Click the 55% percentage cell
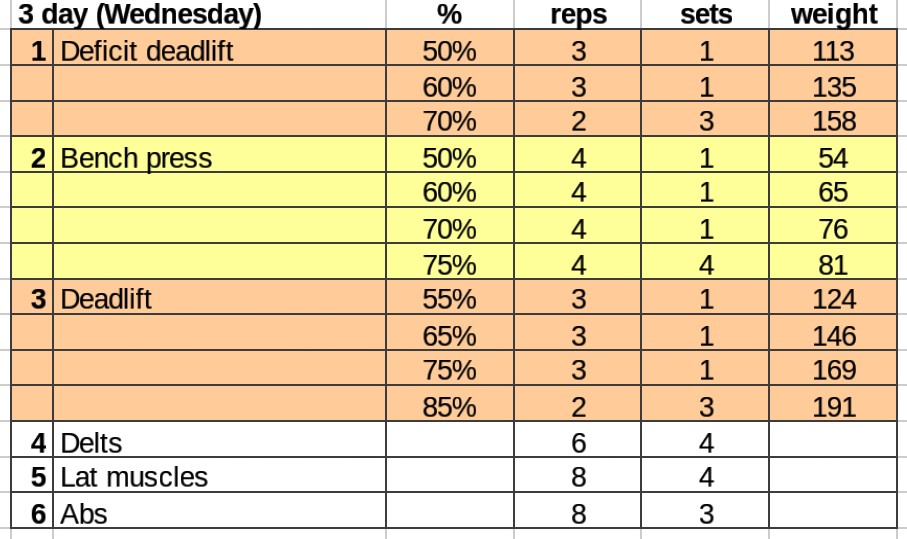The height and width of the screenshot is (539, 907). pos(449,299)
